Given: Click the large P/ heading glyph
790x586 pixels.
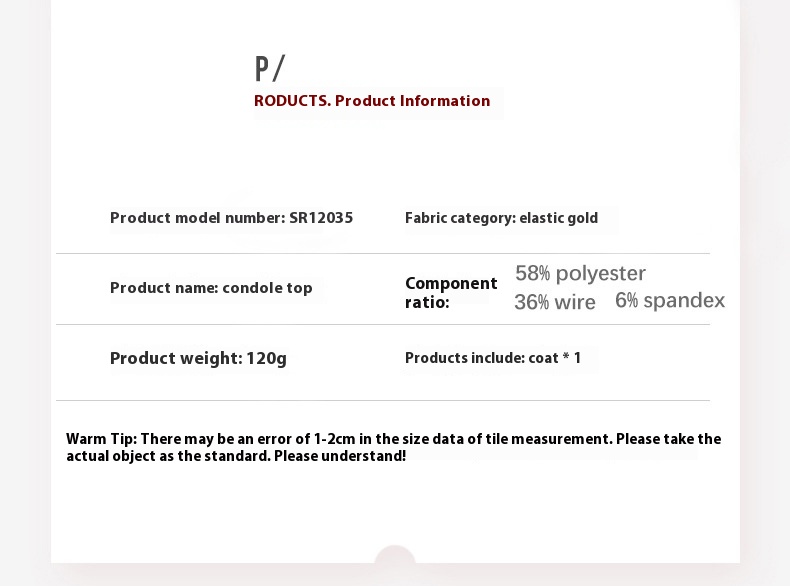Looking at the screenshot, I should [x=269, y=69].
